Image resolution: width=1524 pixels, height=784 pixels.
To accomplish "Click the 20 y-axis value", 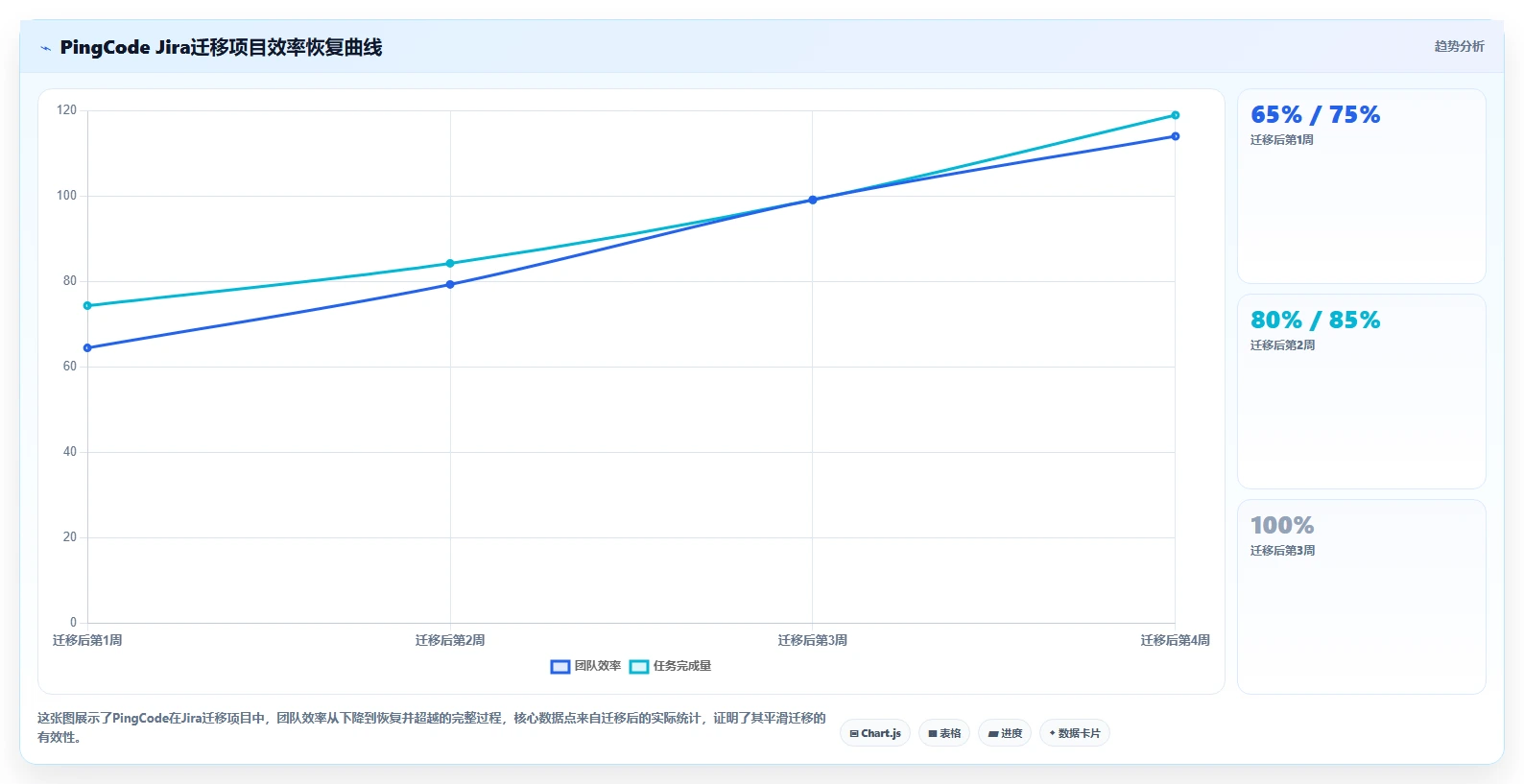I will coord(70,537).
